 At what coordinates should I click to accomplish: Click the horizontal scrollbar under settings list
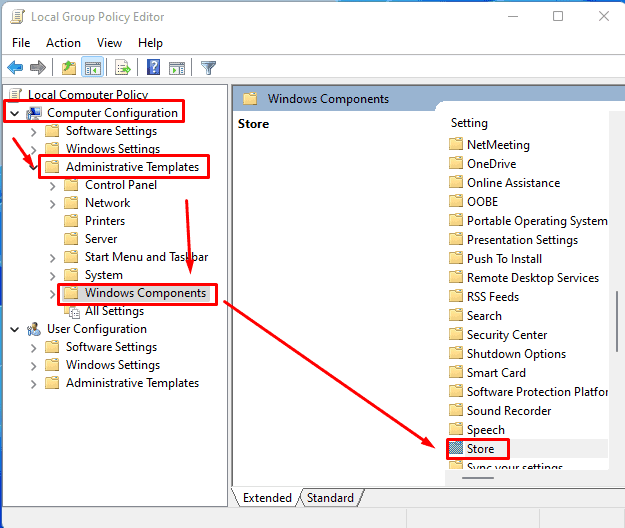click(478, 478)
